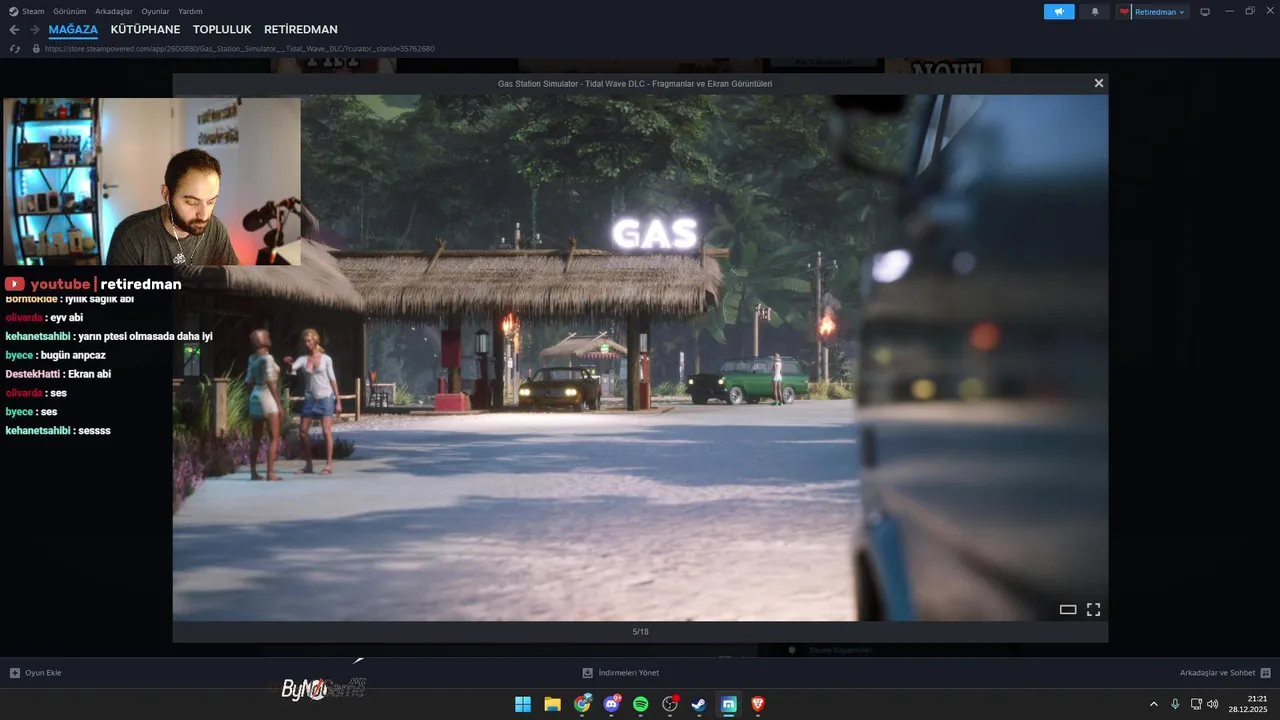The height and width of the screenshot is (720, 1280).
Task: Open network settings from system tray
Action: 1196,704
